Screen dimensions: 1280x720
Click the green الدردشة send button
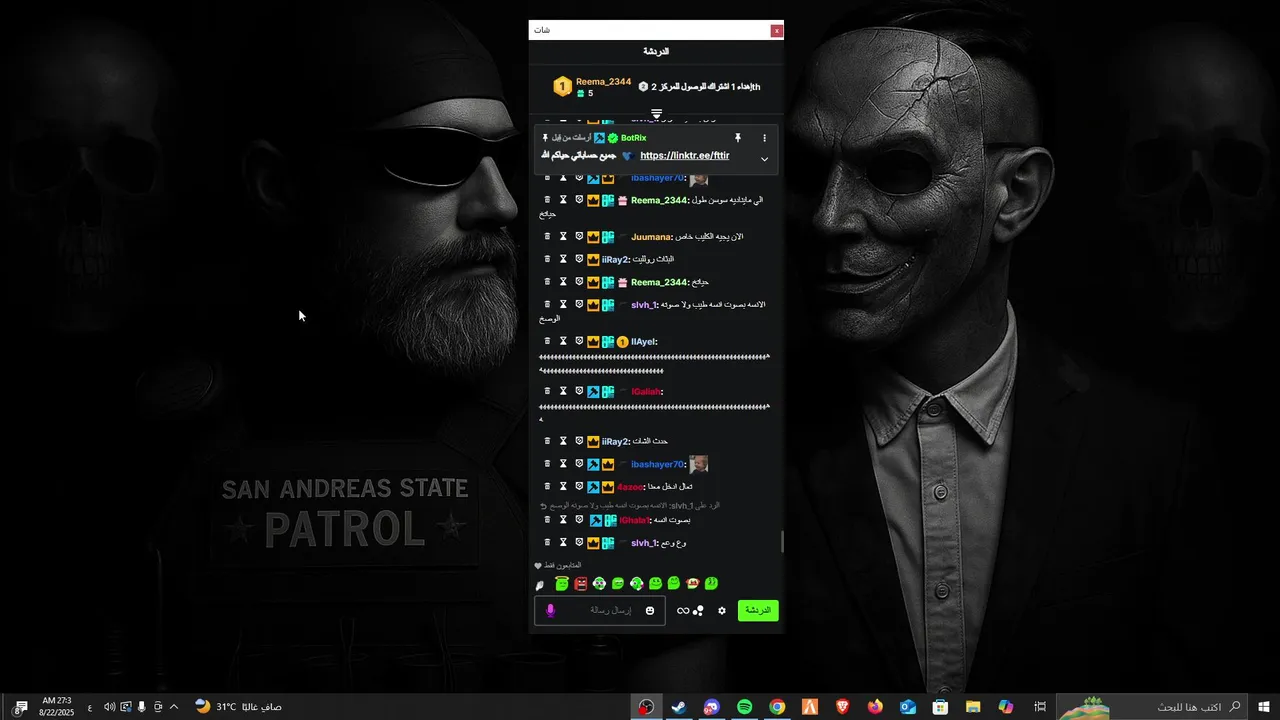point(758,610)
